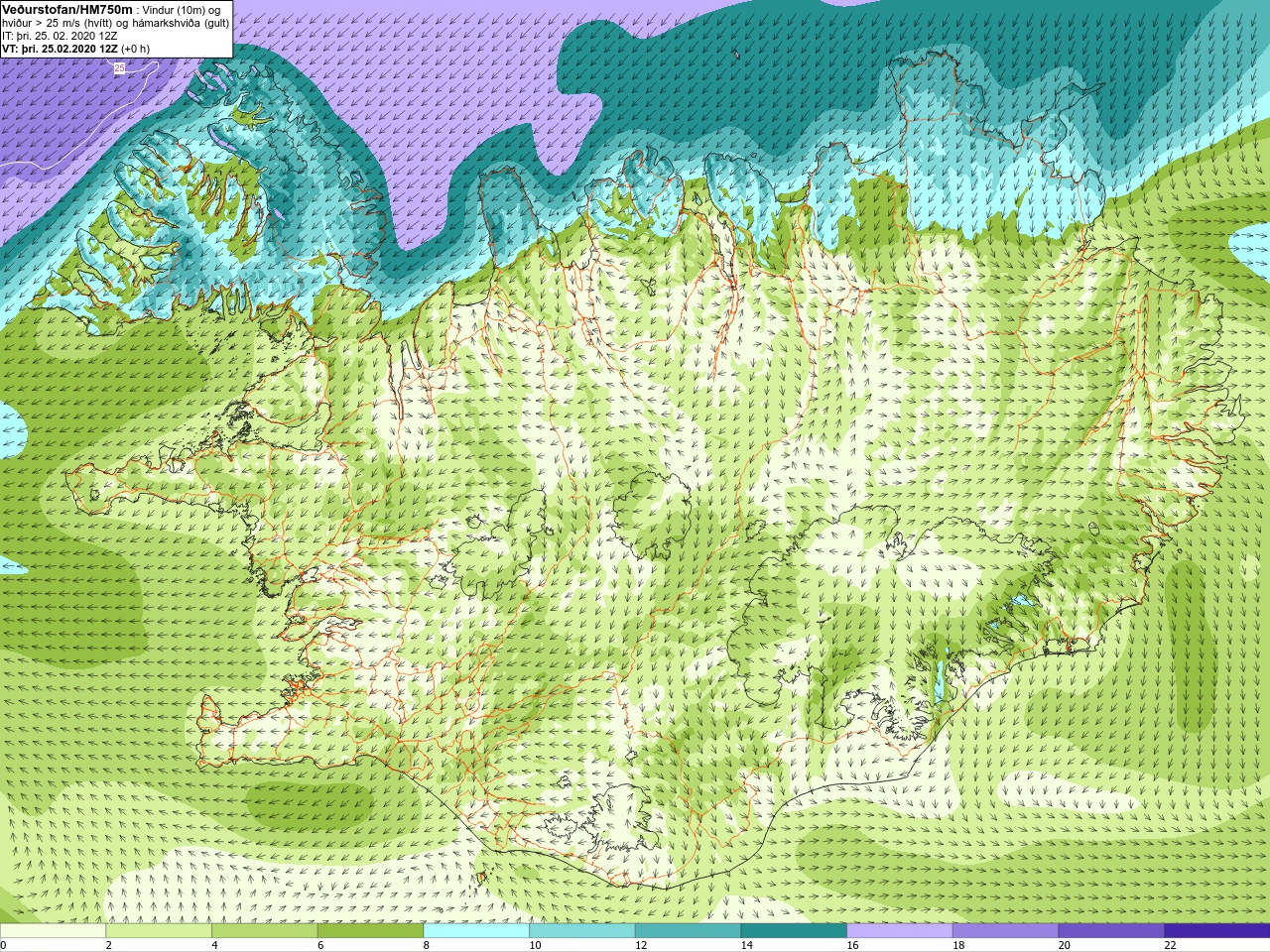Screen dimensions: 1270x952
Task: Click the legend value '16'
Action: coord(852,945)
